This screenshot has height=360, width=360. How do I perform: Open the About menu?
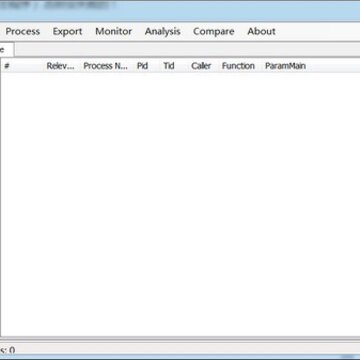[x=261, y=31]
